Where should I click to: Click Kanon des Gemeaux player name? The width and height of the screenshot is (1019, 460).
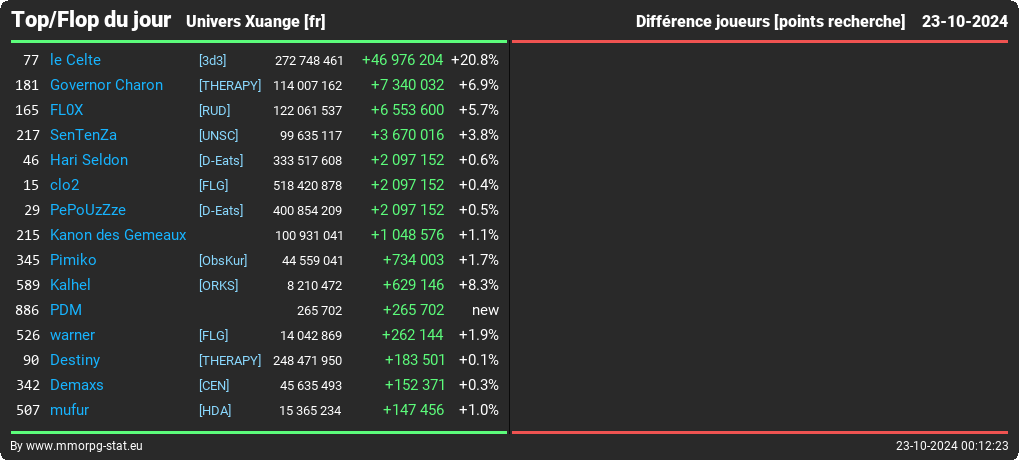click(x=118, y=235)
